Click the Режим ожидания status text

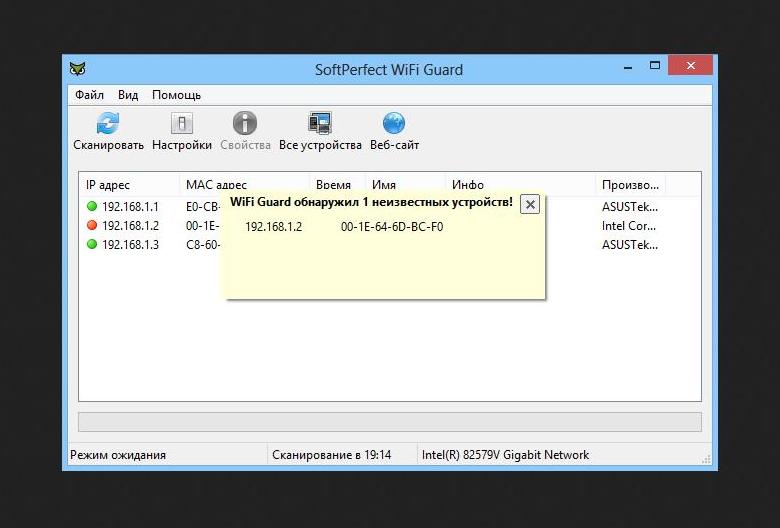[118, 455]
